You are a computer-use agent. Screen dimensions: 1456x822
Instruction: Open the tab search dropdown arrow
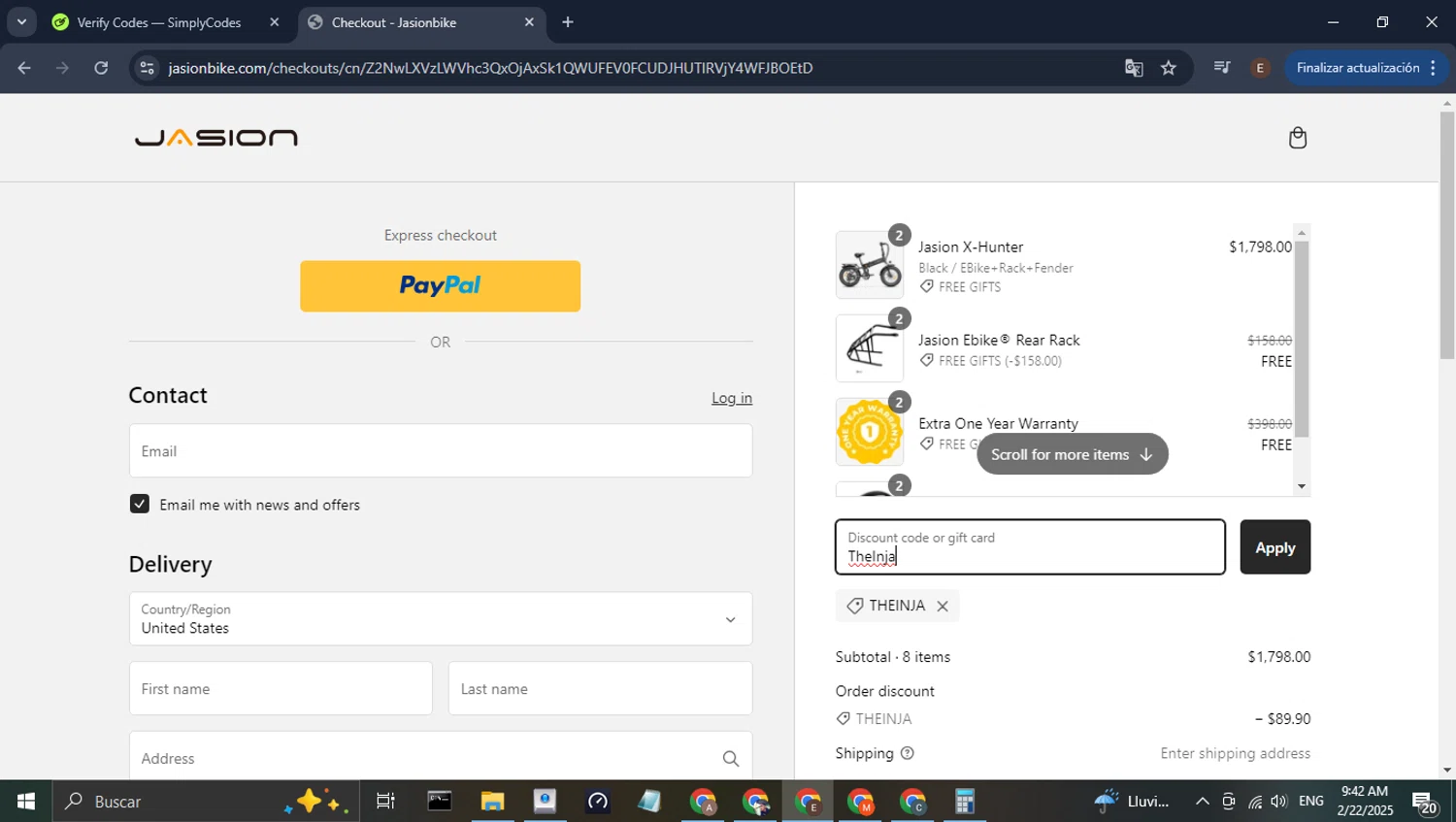click(x=21, y=21)
